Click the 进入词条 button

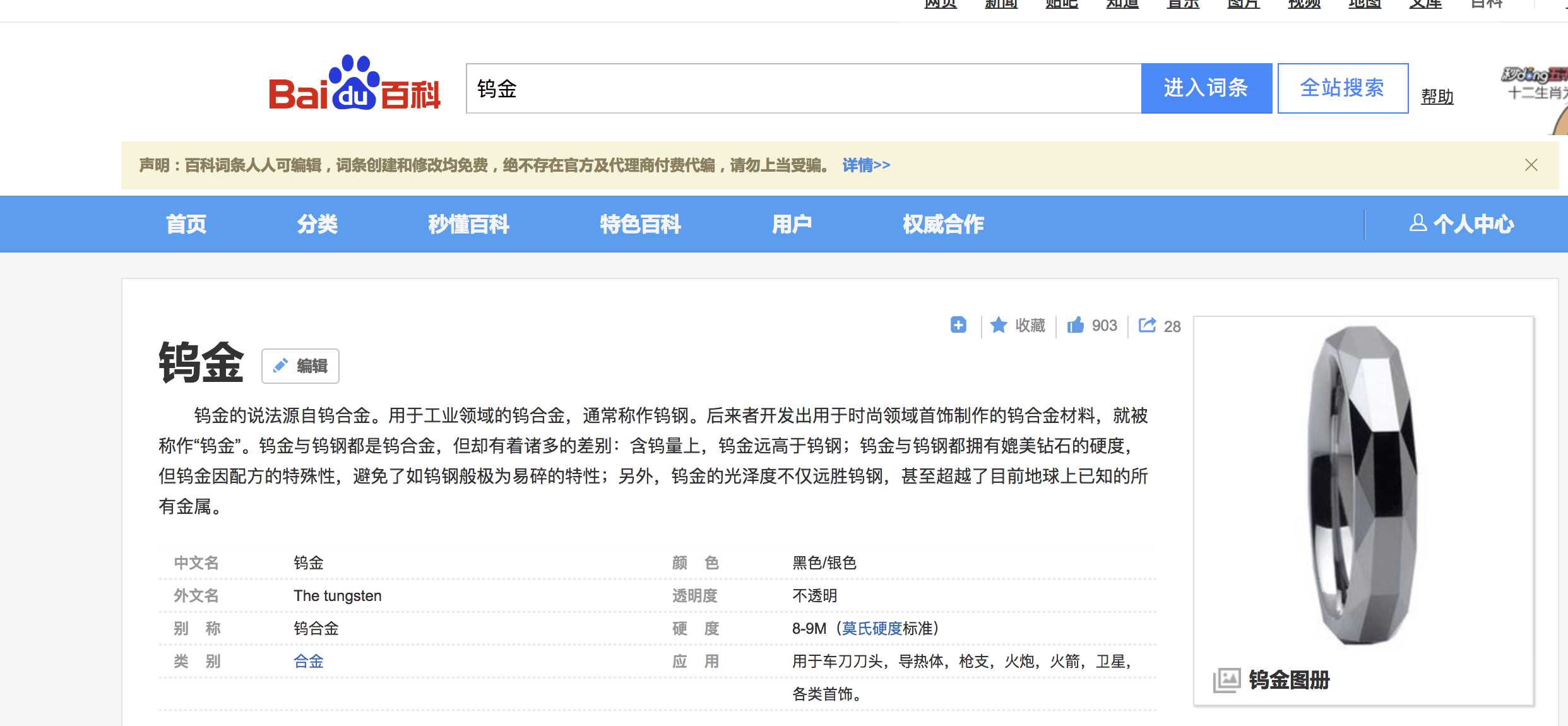pyautogui.click(x=1206, y=88)
